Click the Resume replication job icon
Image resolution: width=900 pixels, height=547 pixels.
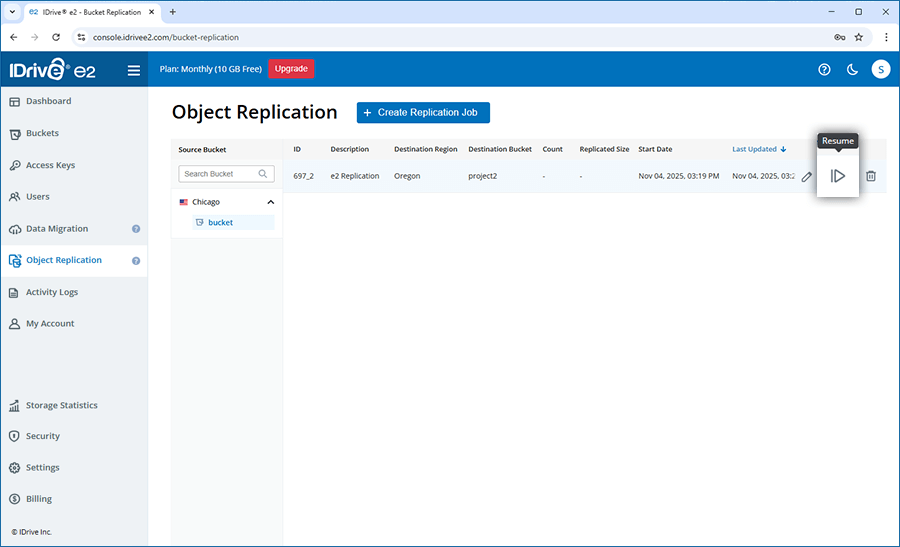point(838,176)
